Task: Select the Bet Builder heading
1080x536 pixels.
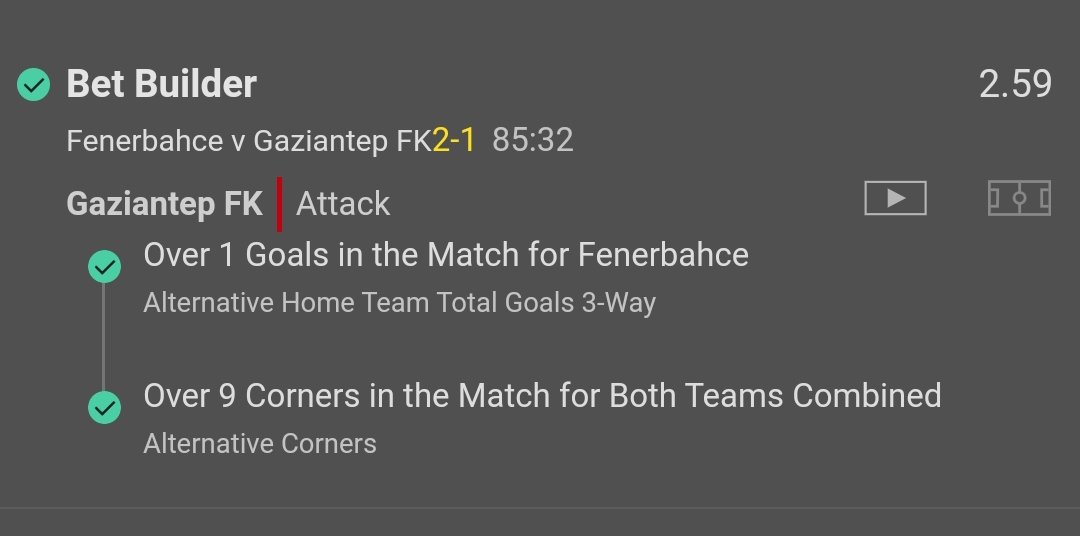Action: [x=162, y=84]
